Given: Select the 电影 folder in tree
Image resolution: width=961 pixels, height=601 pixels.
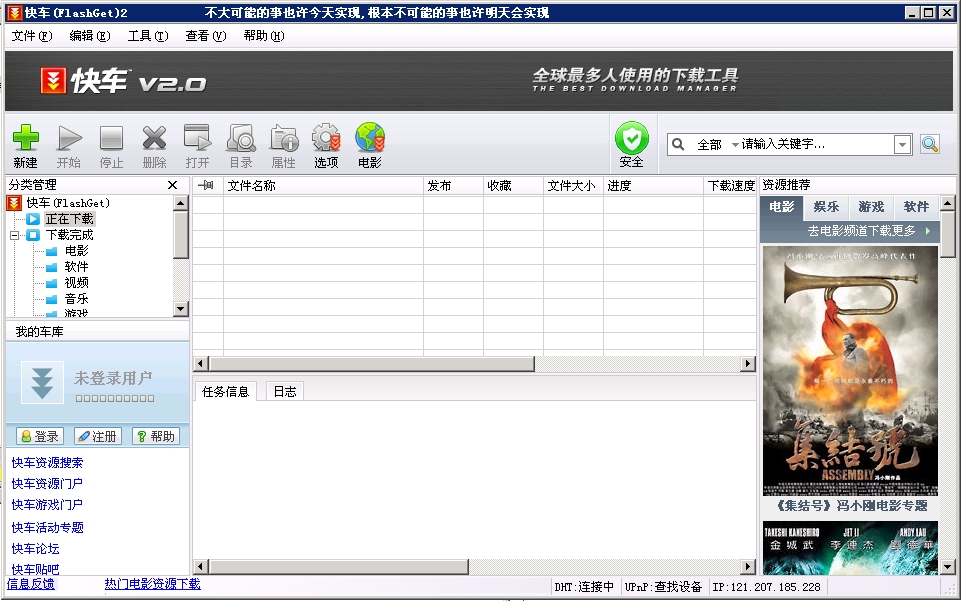Looking at the screenshot, I should (77, 251).
